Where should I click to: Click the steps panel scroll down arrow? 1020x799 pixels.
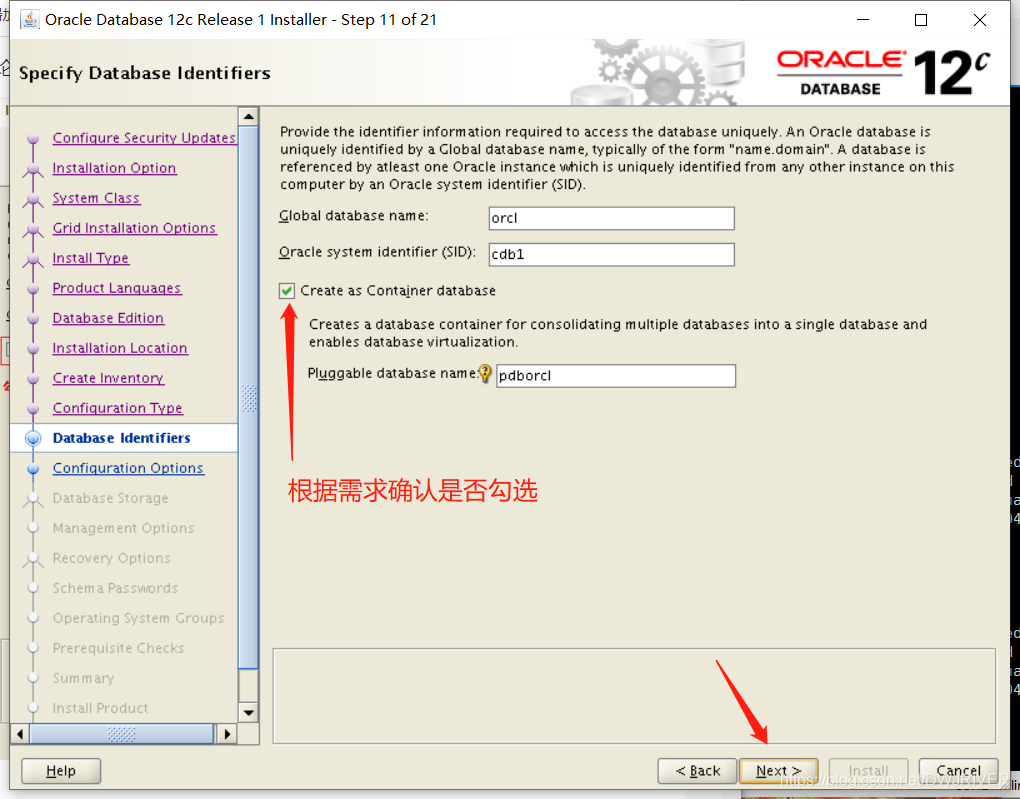click(248, 712)
